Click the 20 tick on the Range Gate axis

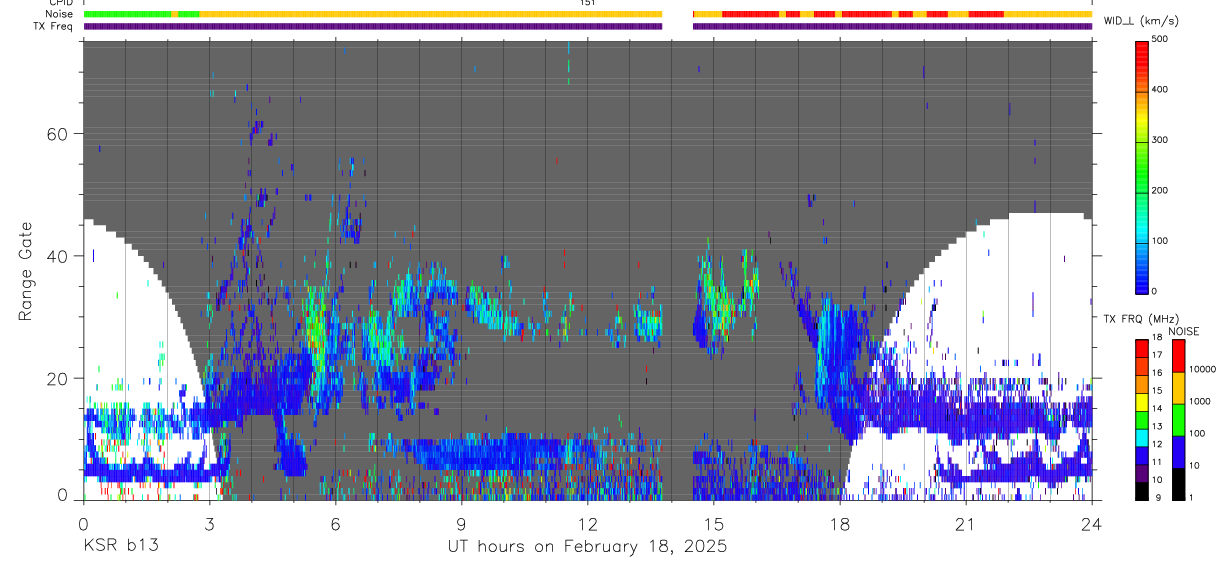pyautogui.click(x=57, y=378)
